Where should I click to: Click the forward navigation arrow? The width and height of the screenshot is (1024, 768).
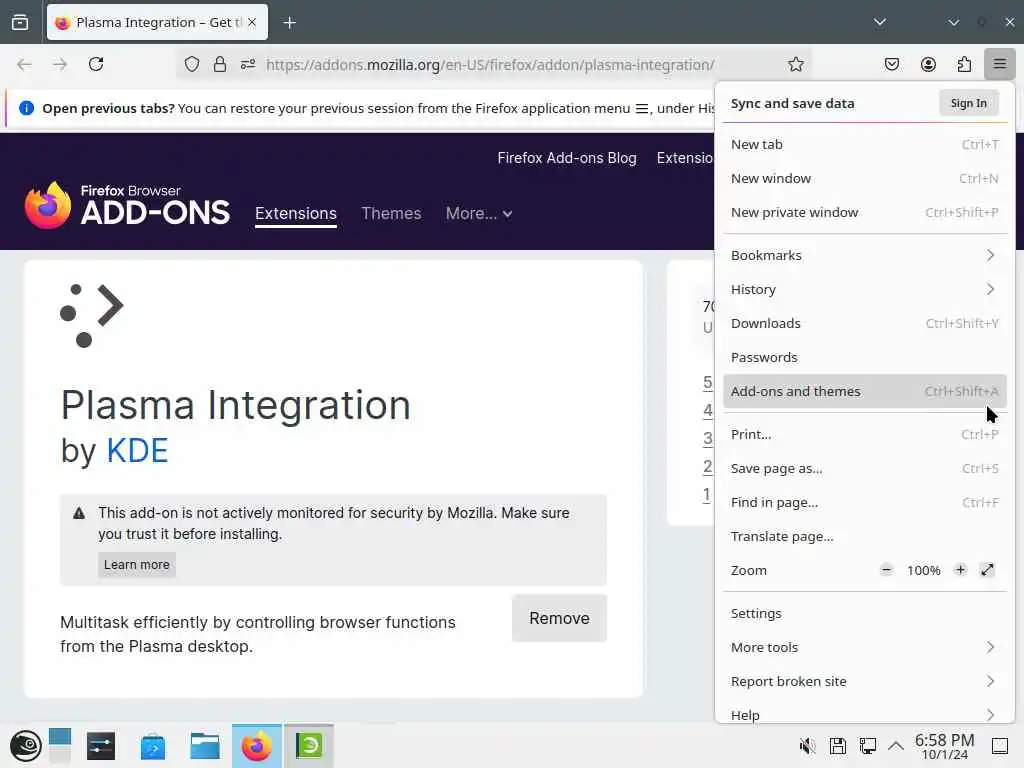coord(60,64)
